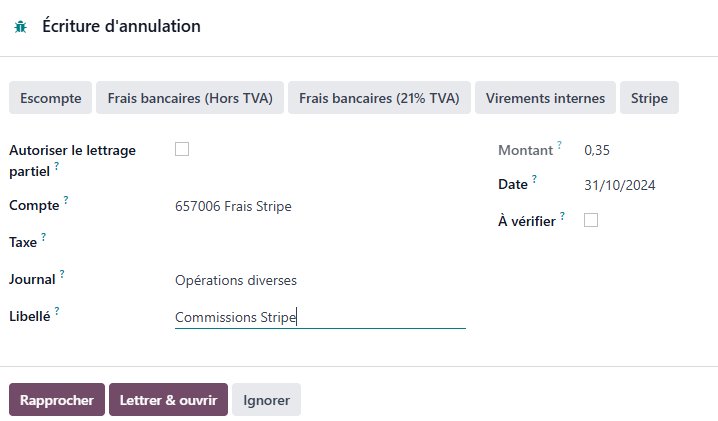Show help tooltip next to Montant
Viewport: 718px width, 421px height.
pos(559,145)
